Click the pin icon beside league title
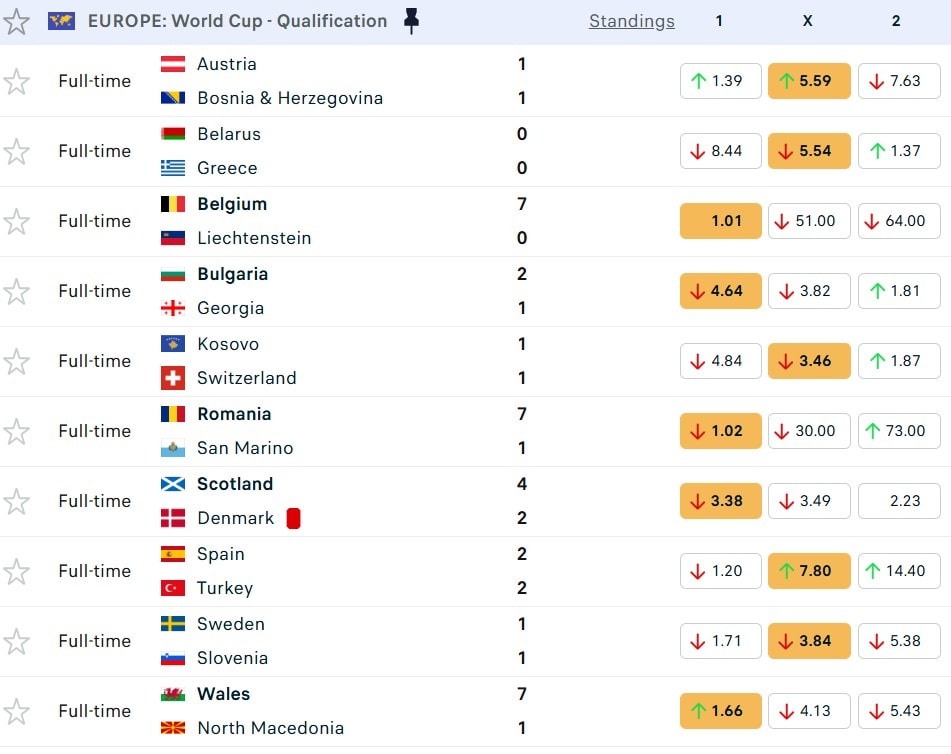951x754 pixels. pyautogui.click(x=411, y=21)
